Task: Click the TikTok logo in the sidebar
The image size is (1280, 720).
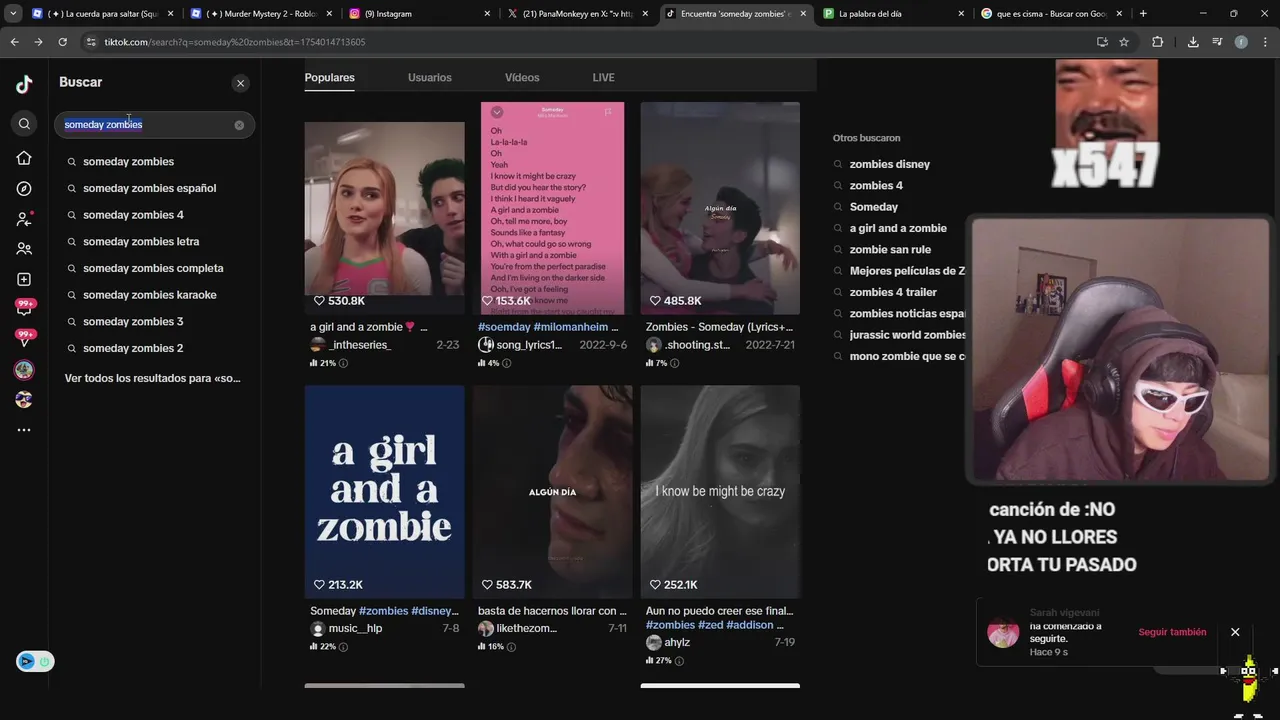Action: tap(24, 84)
